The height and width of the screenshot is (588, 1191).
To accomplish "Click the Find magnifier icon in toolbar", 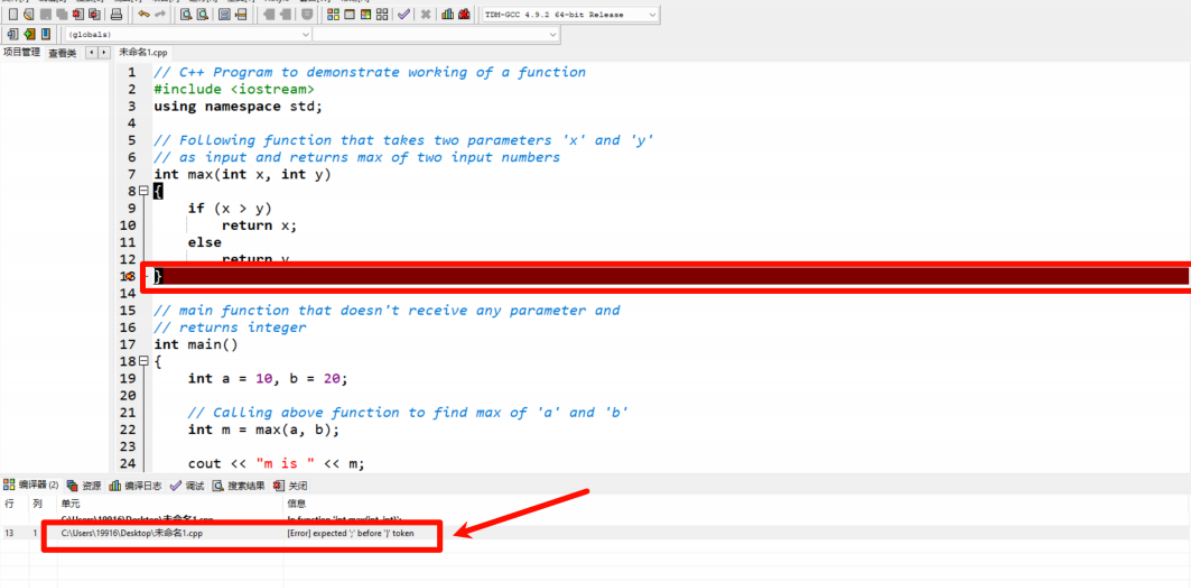I will [x=186, y=15].
